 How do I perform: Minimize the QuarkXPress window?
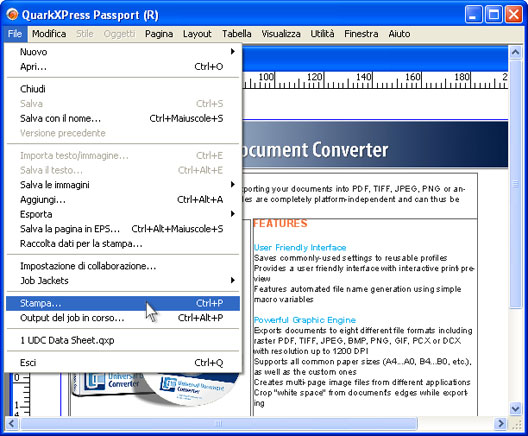click(x=473, y=15)
